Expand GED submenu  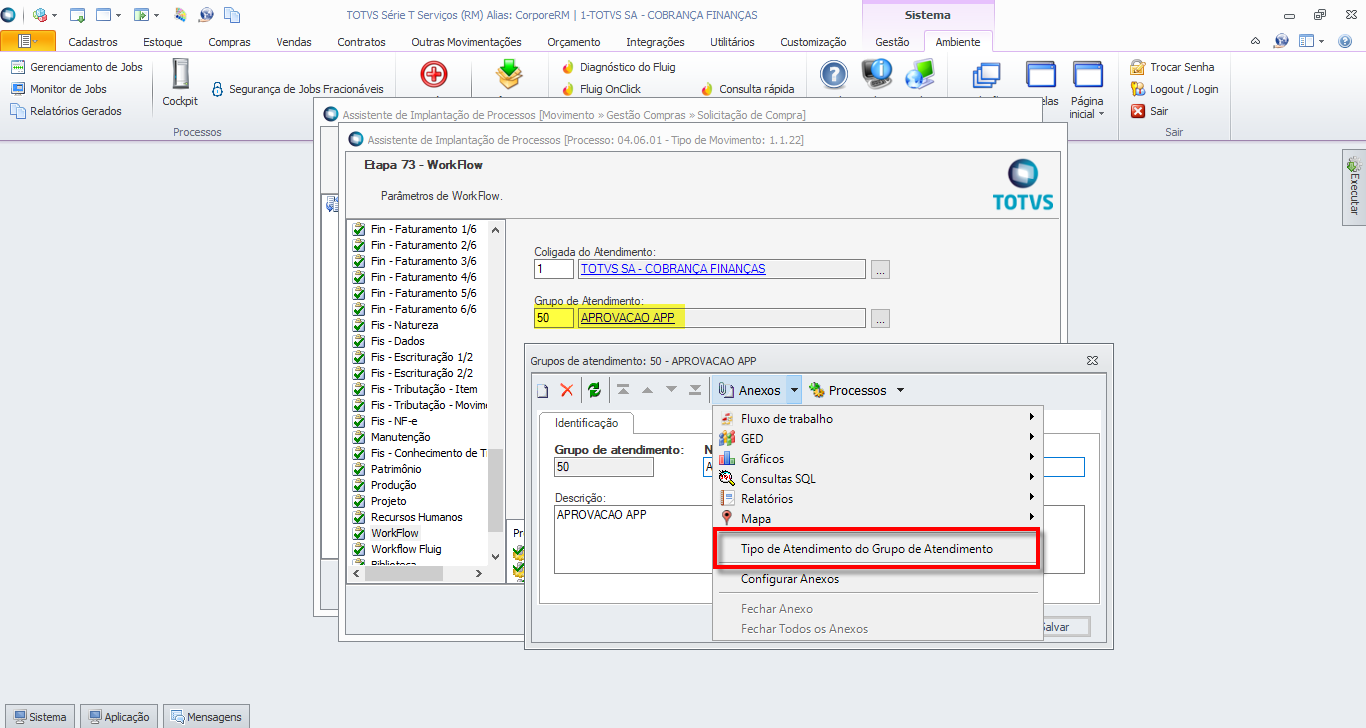[x=877, y=438]
